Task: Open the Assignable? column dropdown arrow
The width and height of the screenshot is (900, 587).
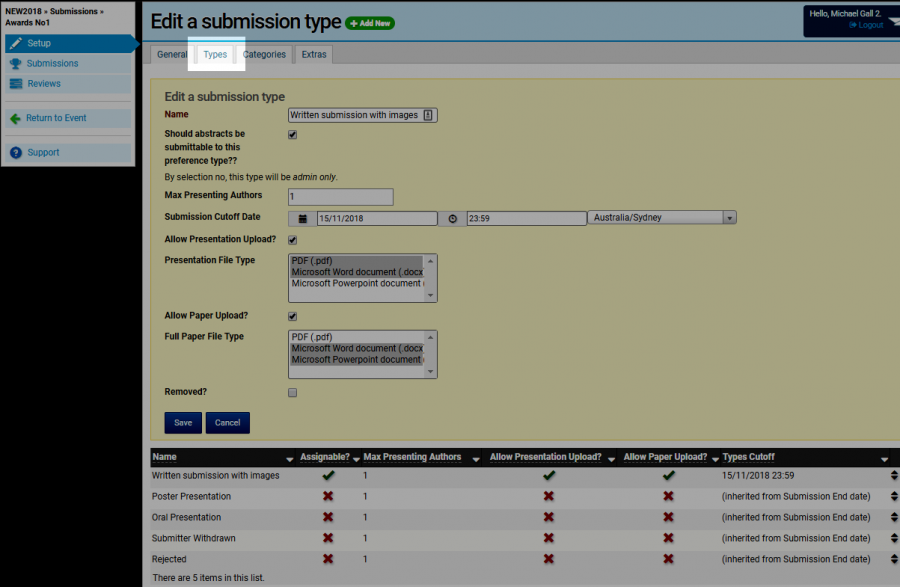Action: point(356,459)
